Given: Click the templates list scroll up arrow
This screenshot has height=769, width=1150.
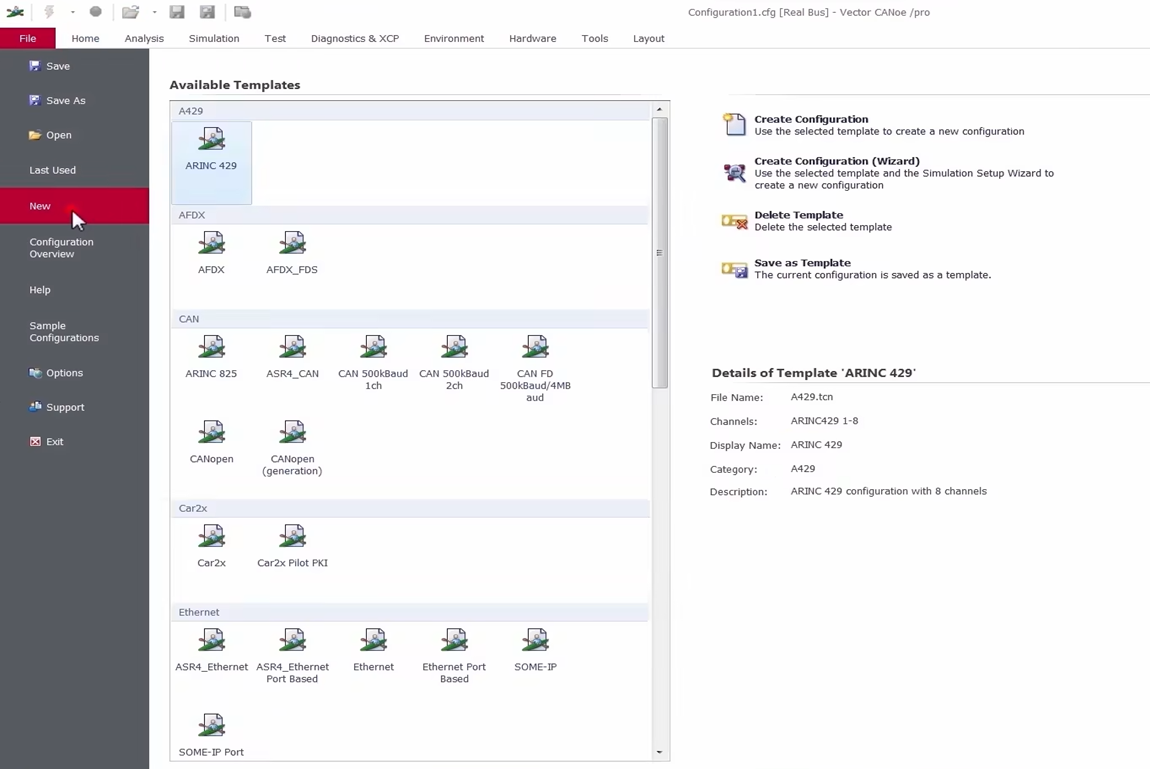Looking at the screenshot, I should [659, 109].
